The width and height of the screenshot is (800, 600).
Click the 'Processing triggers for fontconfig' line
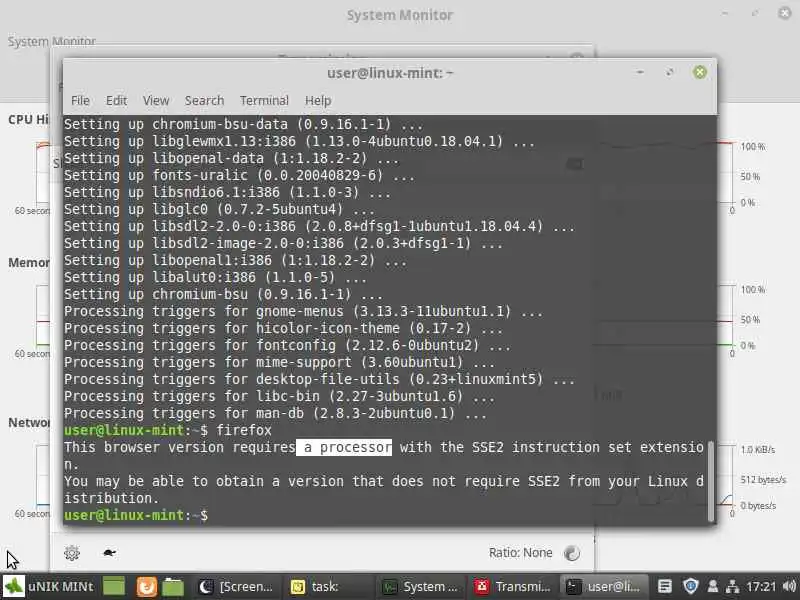[287, 345]
